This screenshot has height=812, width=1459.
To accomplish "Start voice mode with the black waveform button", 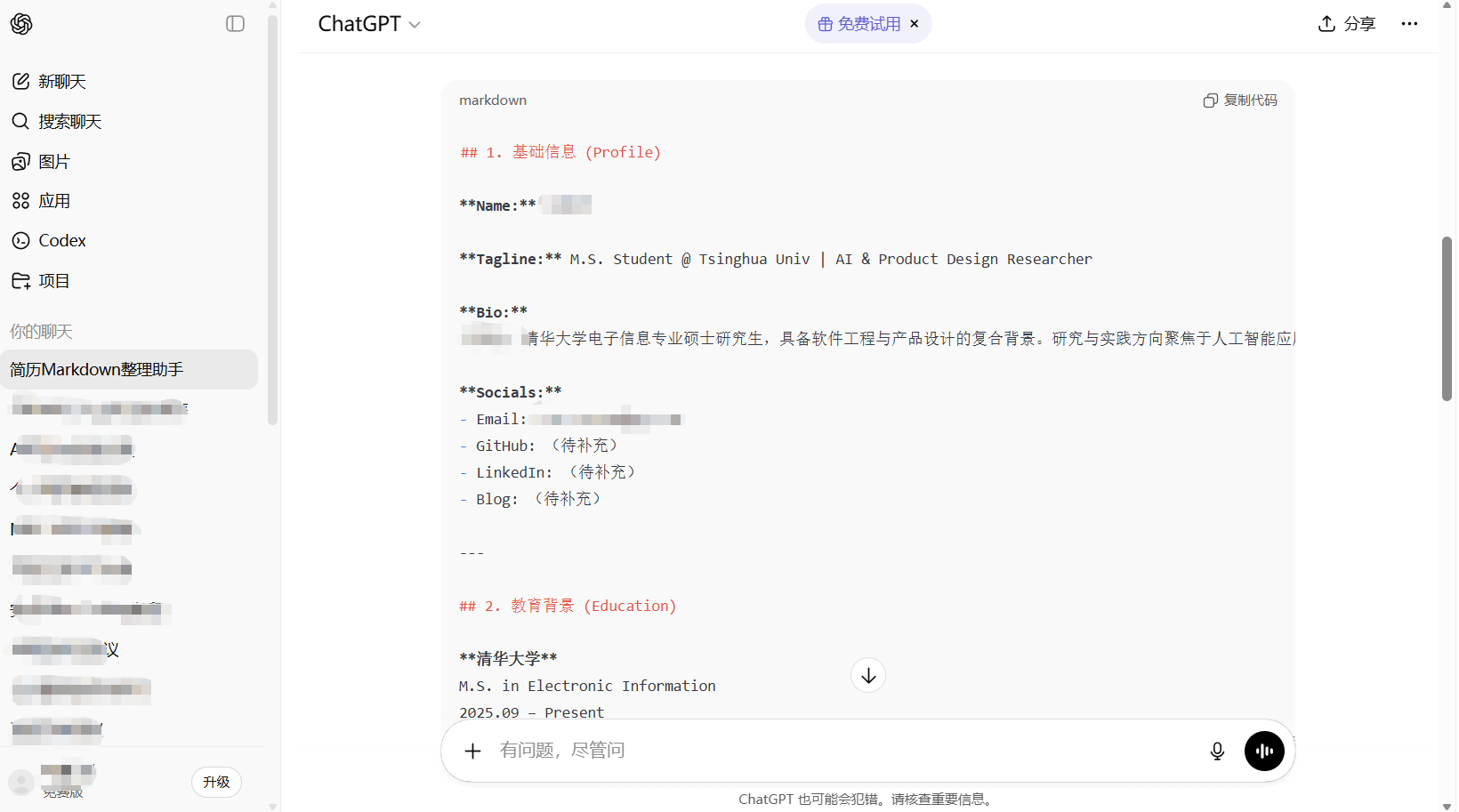I will point(1264,752).
